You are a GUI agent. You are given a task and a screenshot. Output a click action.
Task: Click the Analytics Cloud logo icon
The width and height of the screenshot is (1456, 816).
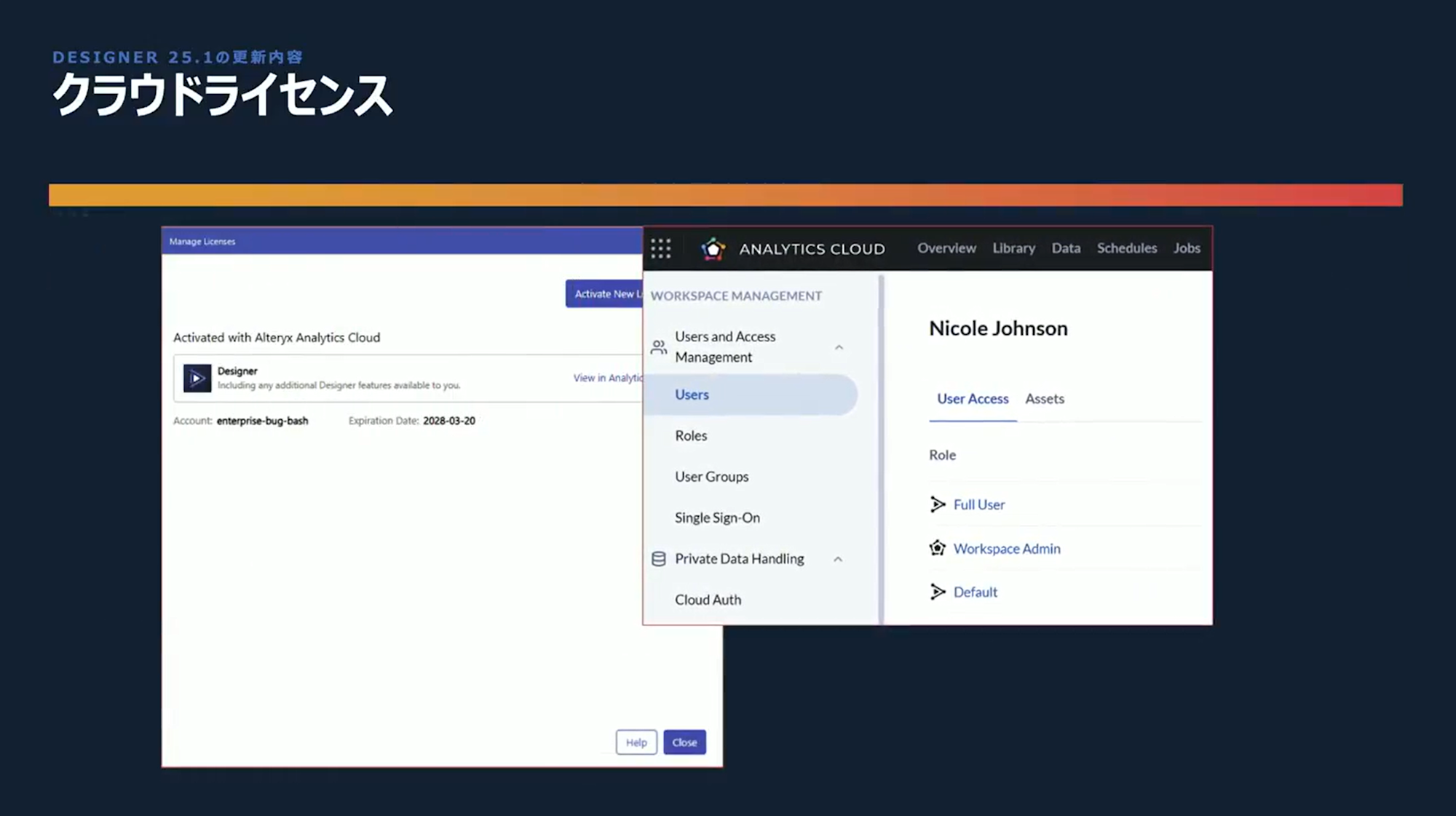713,249
